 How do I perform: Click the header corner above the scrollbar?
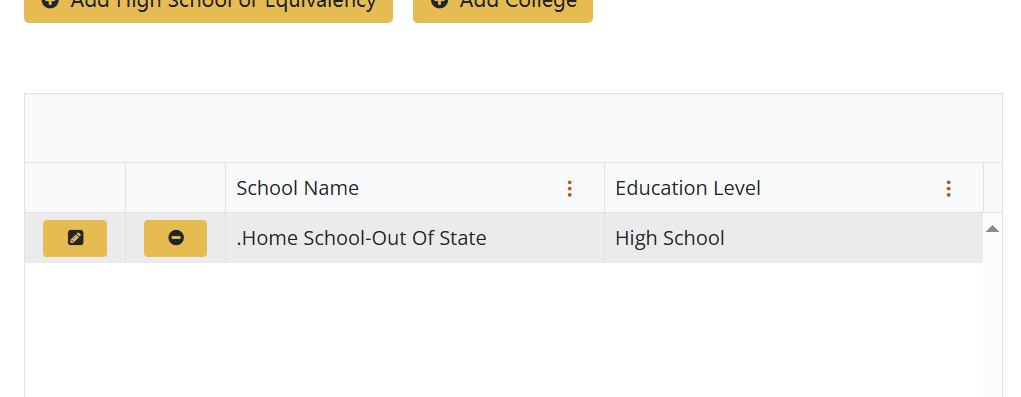pos(993,188)
